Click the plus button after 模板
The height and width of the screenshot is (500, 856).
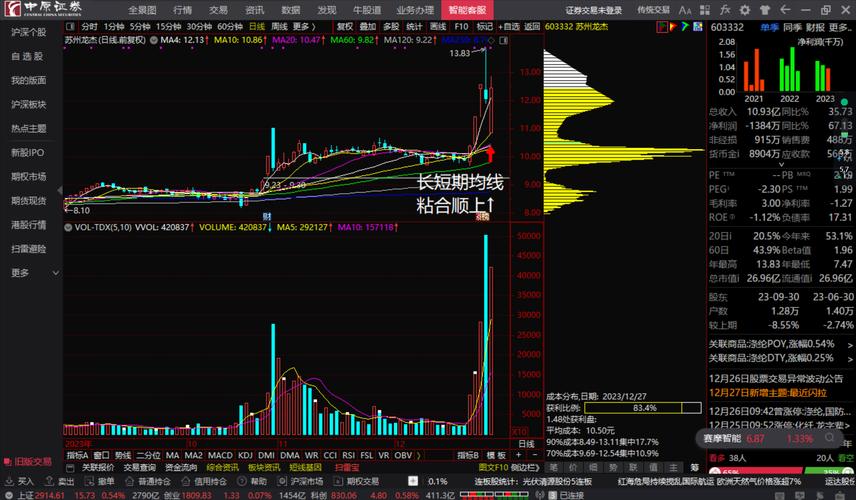519,455
